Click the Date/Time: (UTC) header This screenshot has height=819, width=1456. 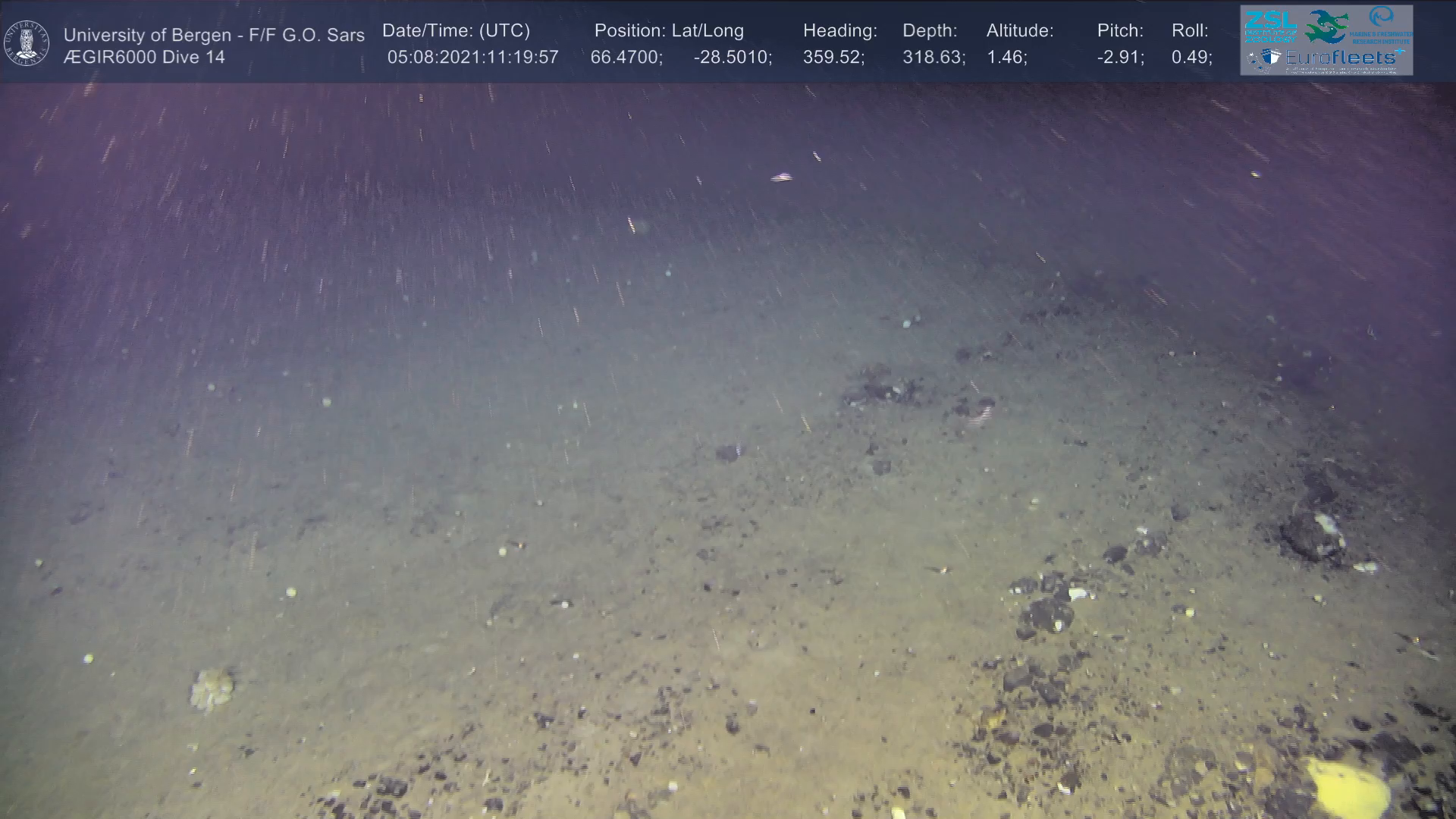[x=456, y=31]
